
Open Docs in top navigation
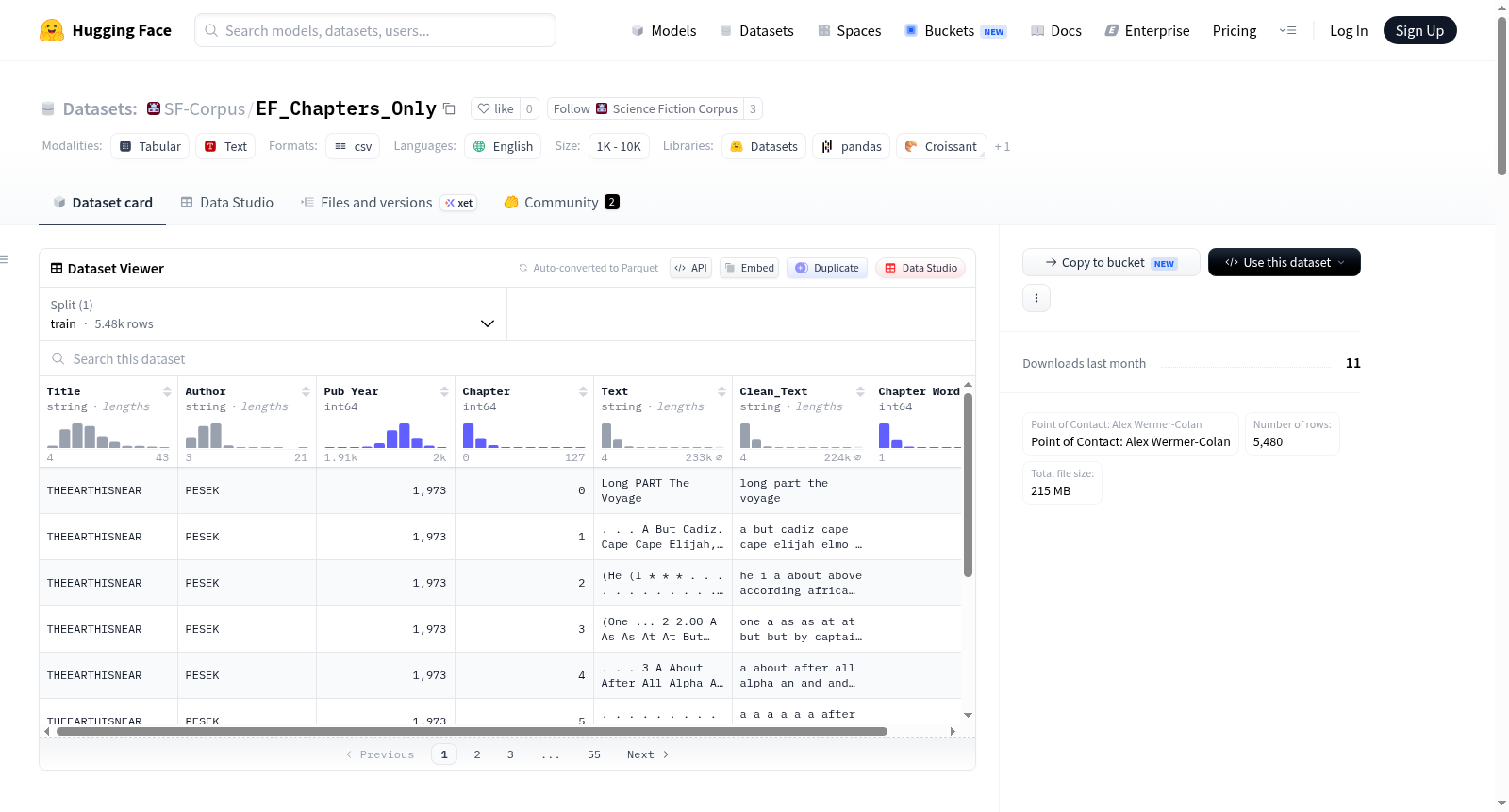pyautogui.click(x=1056, y=31)
